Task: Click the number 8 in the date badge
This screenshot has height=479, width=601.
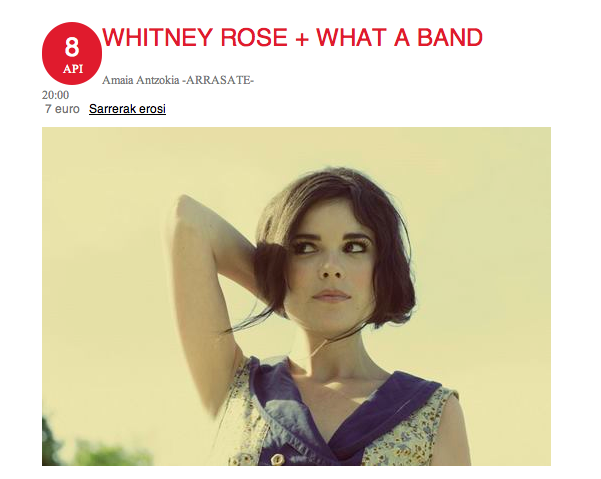Action: point(72,47)
